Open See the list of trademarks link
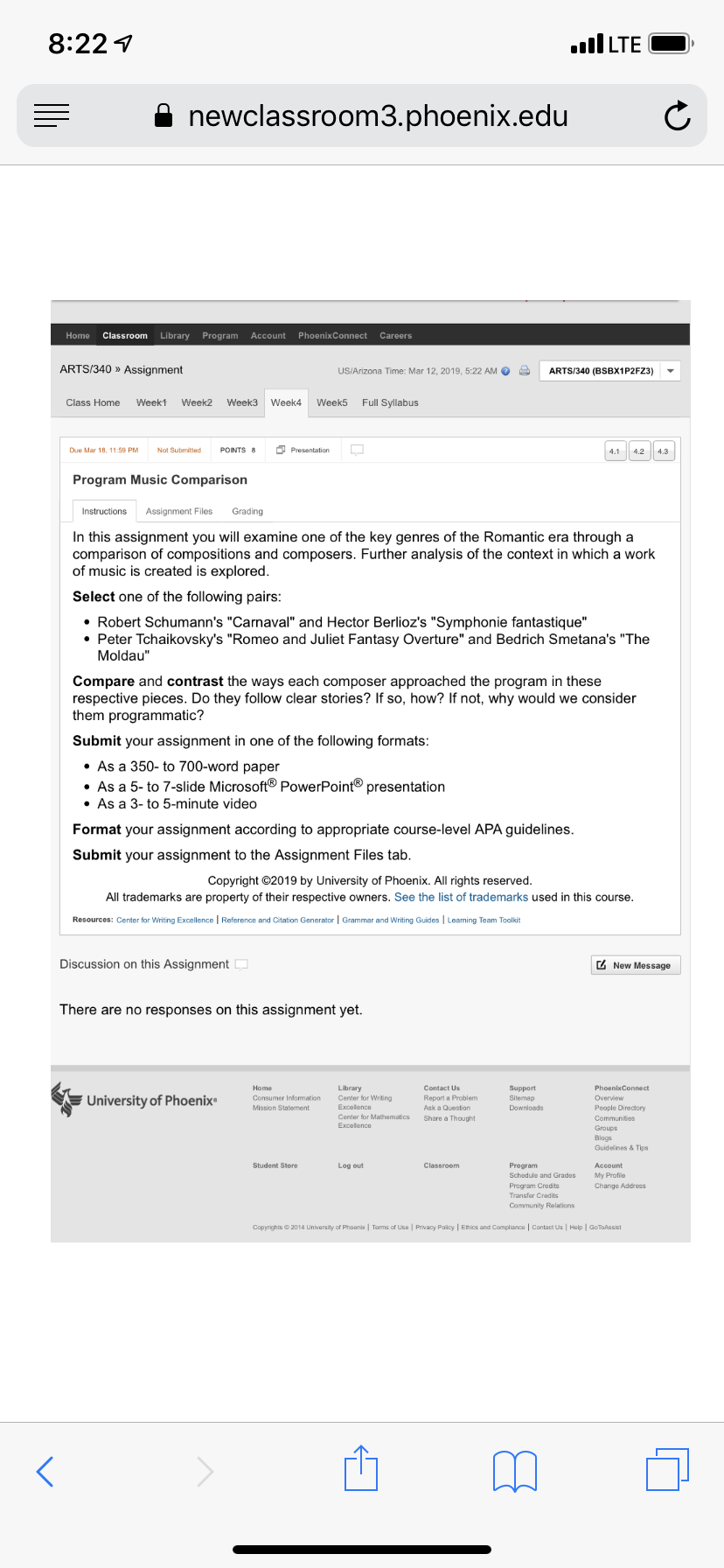This screenshot has height=1568, width=724. [461, 897]
